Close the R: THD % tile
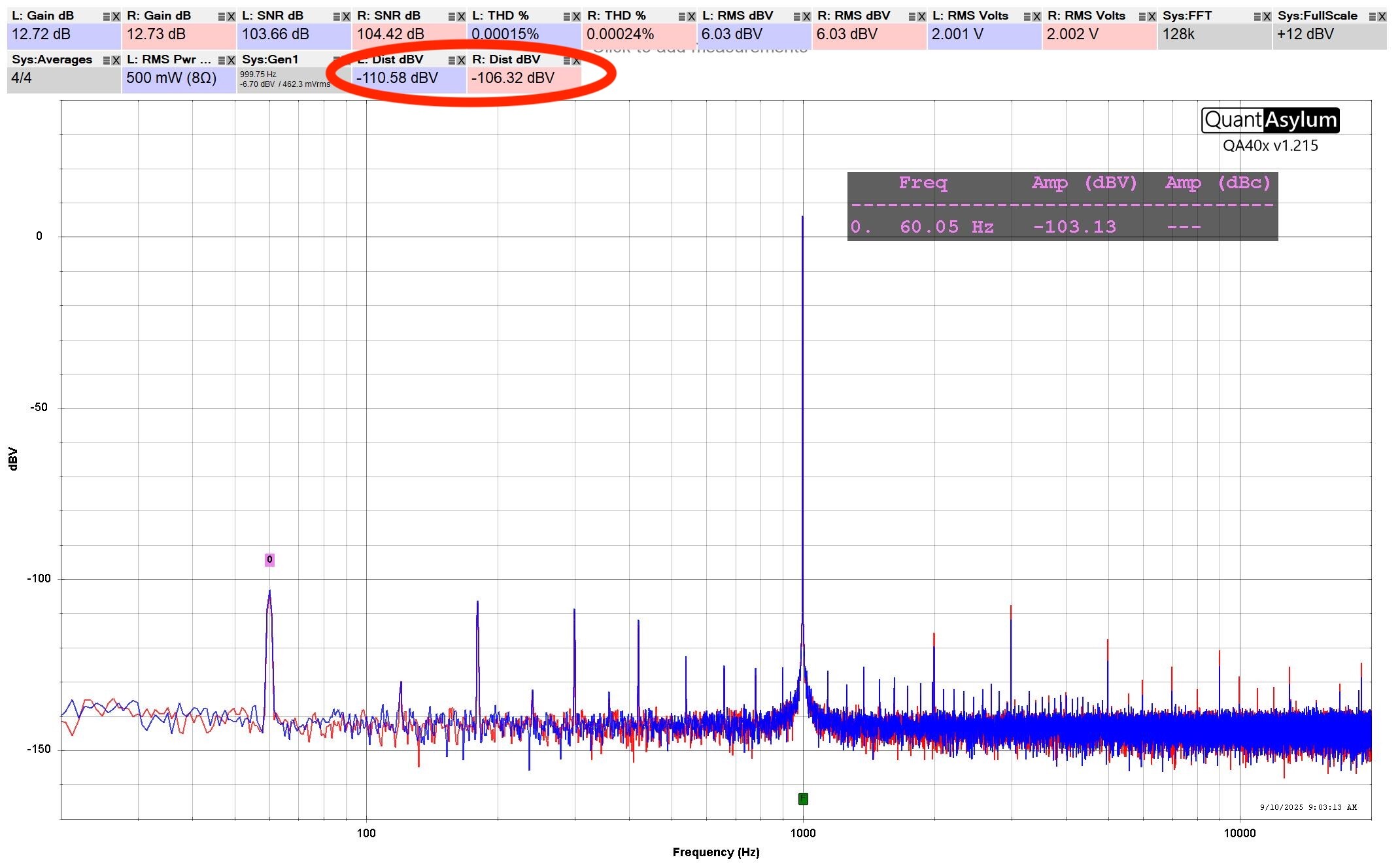This screenshot has height=866, width=1400. pyautogui.click(x=691, y=16)
